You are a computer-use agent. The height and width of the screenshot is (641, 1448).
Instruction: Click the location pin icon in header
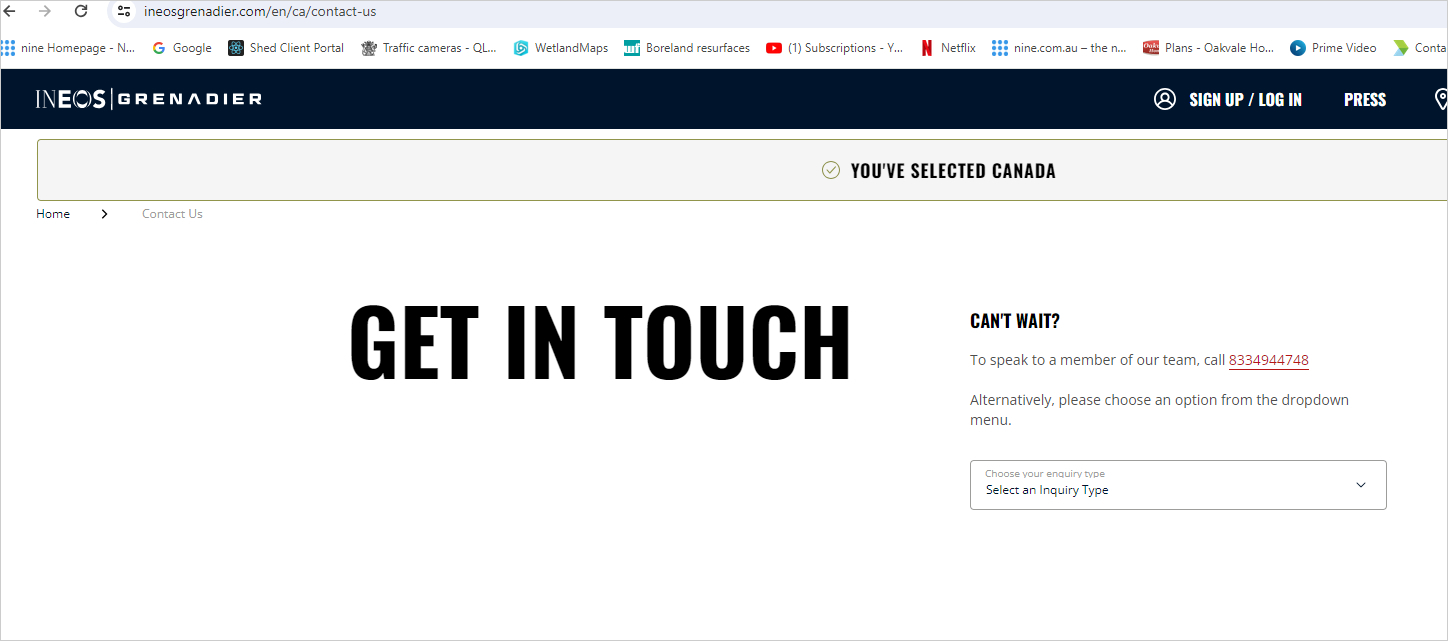pyautogui.click(x=1441, y=99)
